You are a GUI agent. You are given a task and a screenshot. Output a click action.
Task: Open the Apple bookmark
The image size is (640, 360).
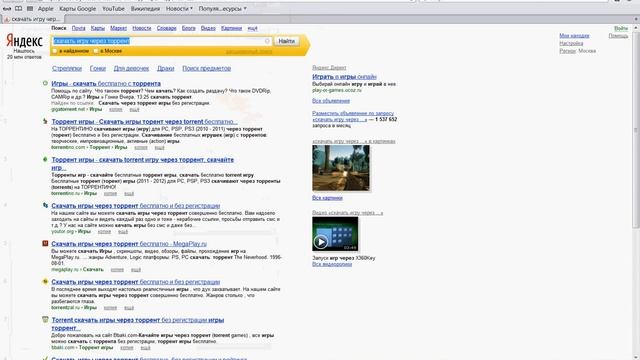pyautogui.click(x=46, y=9)
